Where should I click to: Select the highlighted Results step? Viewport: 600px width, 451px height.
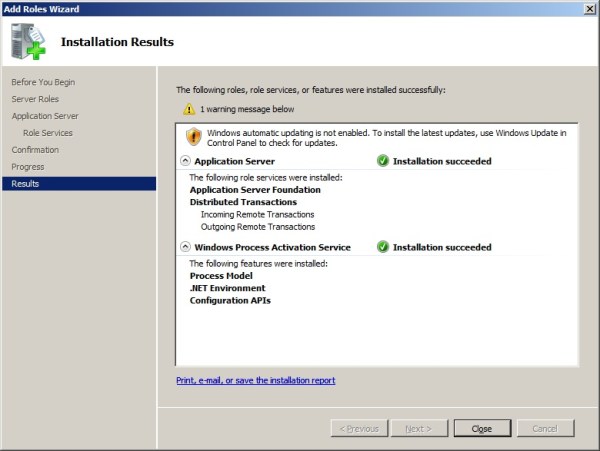[26, 184]
